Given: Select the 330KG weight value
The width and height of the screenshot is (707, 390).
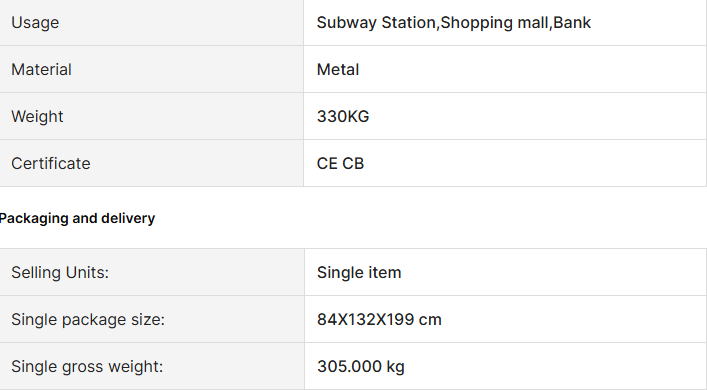Looking at the screenshot, I should tap(343, 116).
